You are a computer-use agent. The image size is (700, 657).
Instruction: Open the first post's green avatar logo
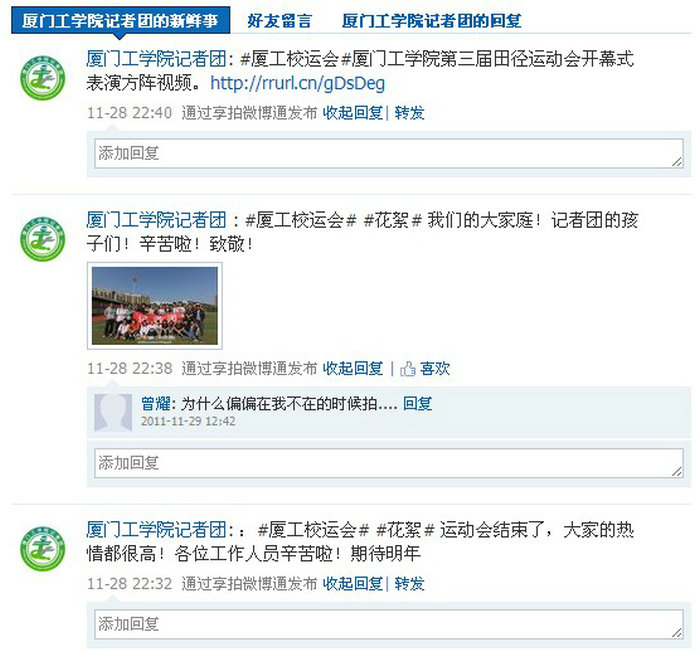[x=42, y=78]
